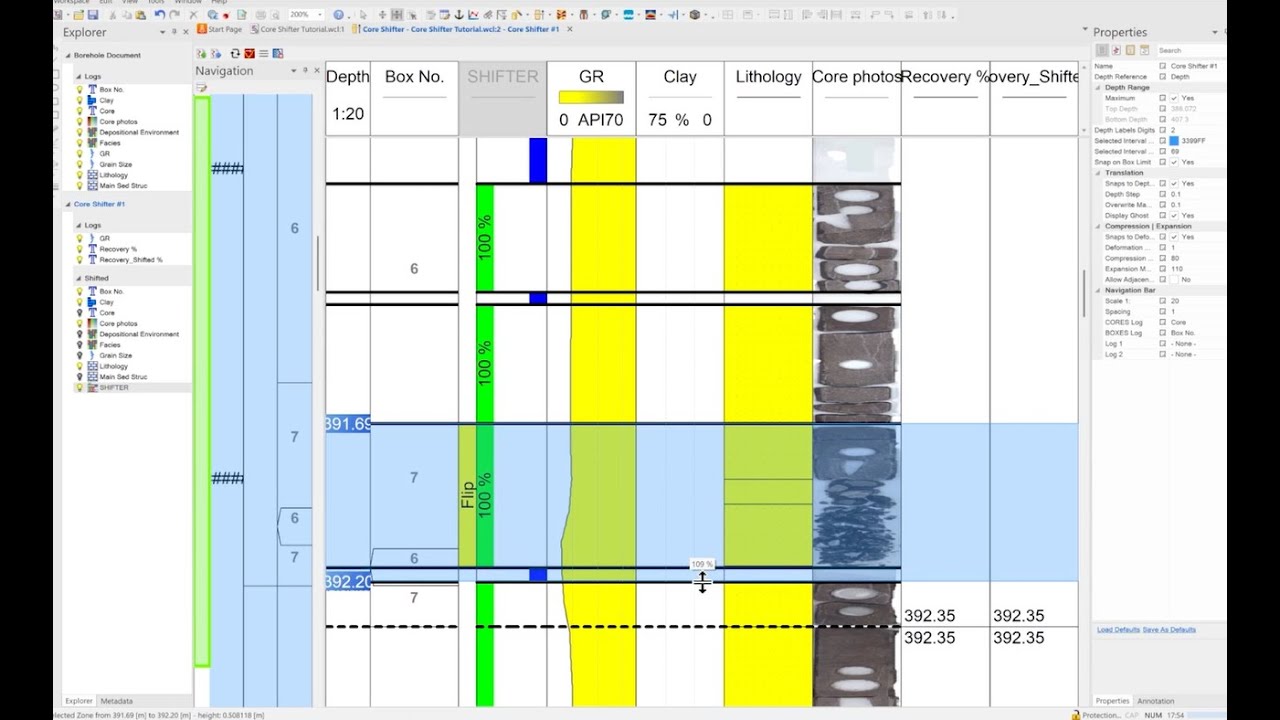1280x720 pixels.
Task: Close the Core Shifter #1 document tab
Action: pyautogui.click(x=569, y=29)
